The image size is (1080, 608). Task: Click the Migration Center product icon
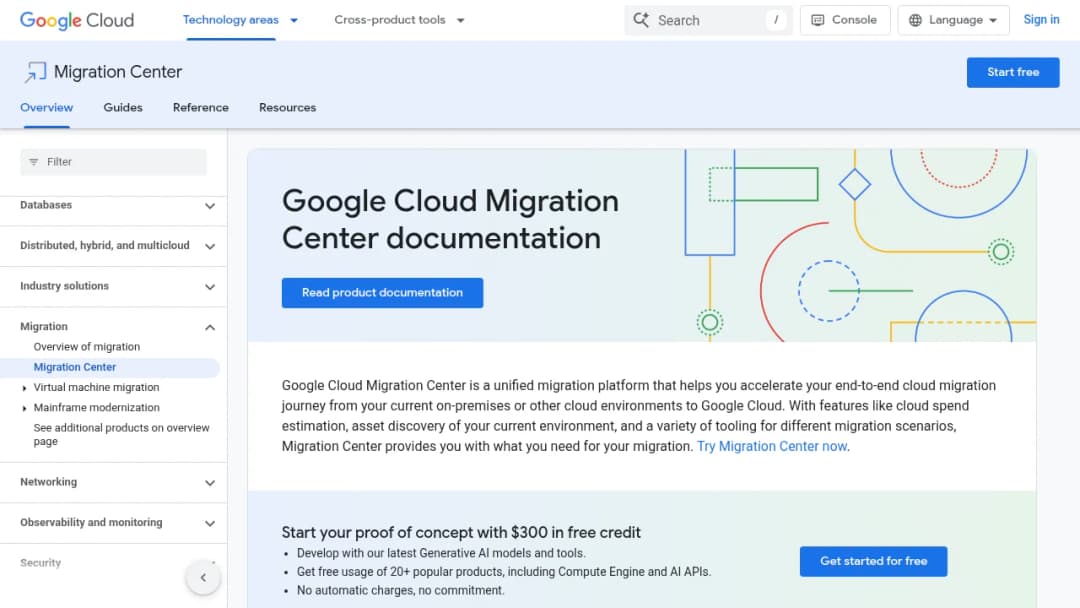pos(35,72)
